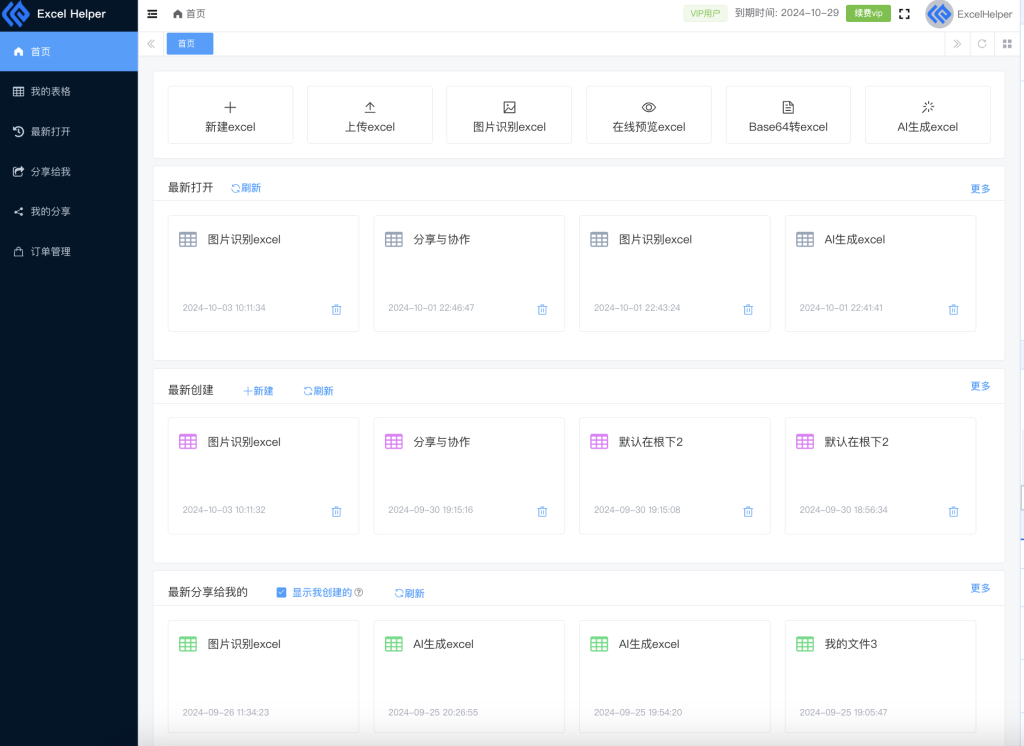Click 我的文件3 green table icon
1024x746 pixels.
coord(805,644)
